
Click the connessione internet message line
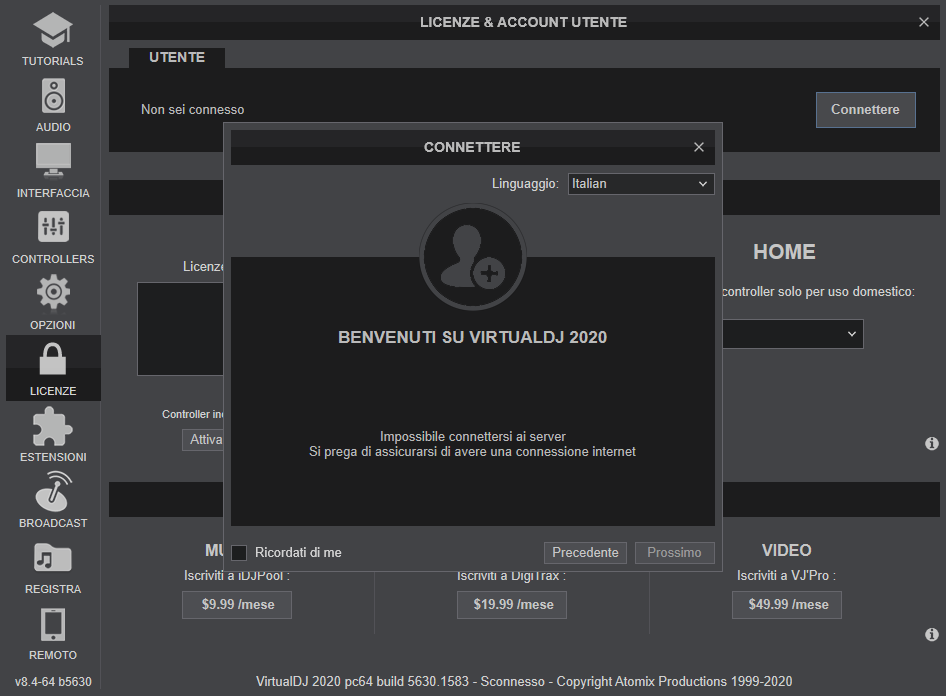(472, 452)
